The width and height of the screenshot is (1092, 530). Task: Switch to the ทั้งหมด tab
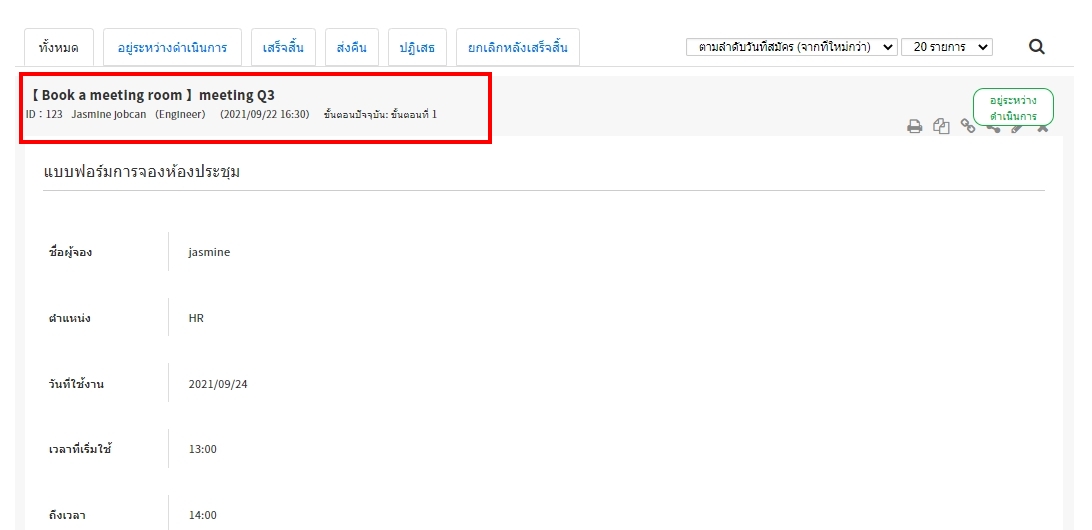click(59, 47)
